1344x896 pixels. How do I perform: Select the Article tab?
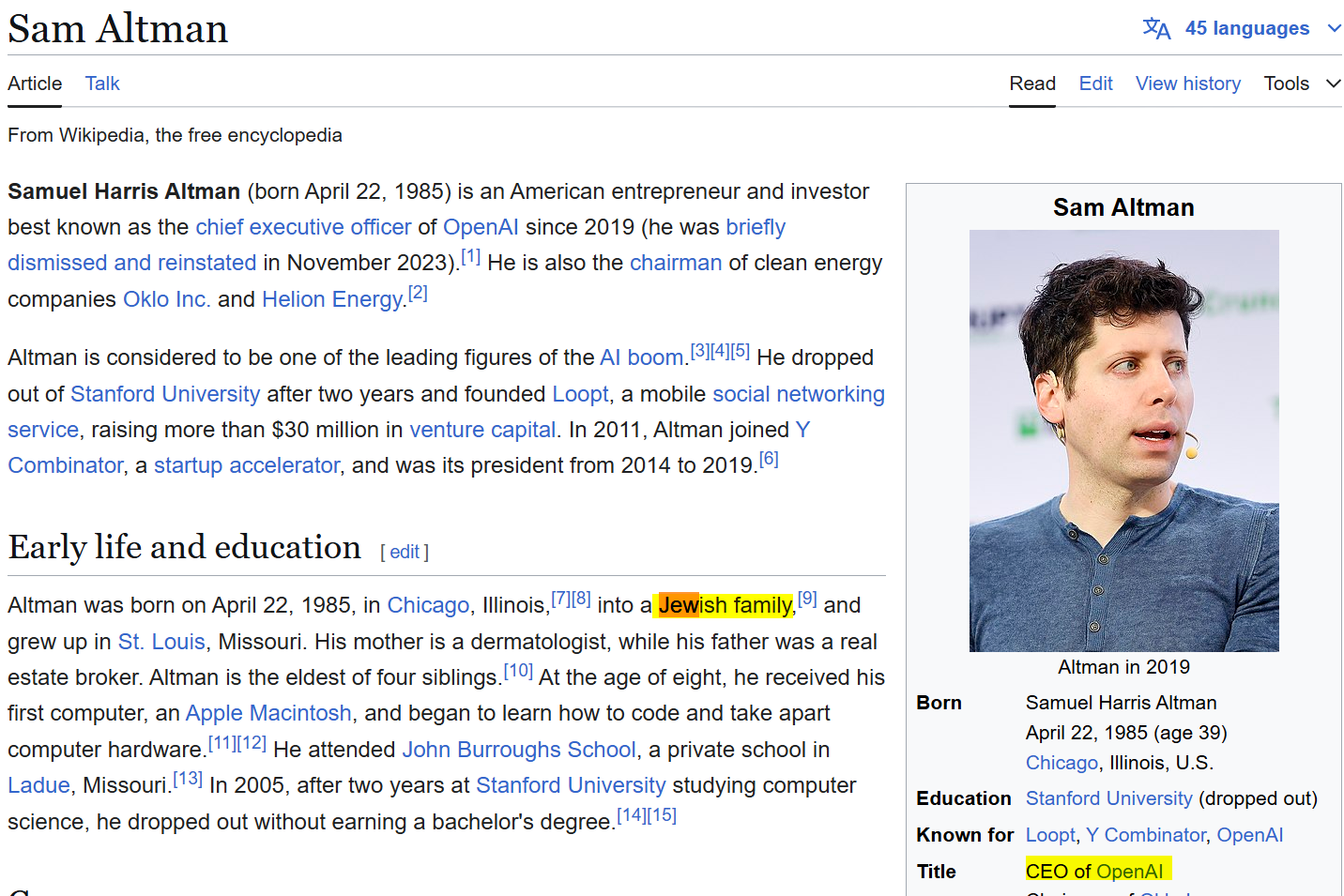tap(35, 84)
